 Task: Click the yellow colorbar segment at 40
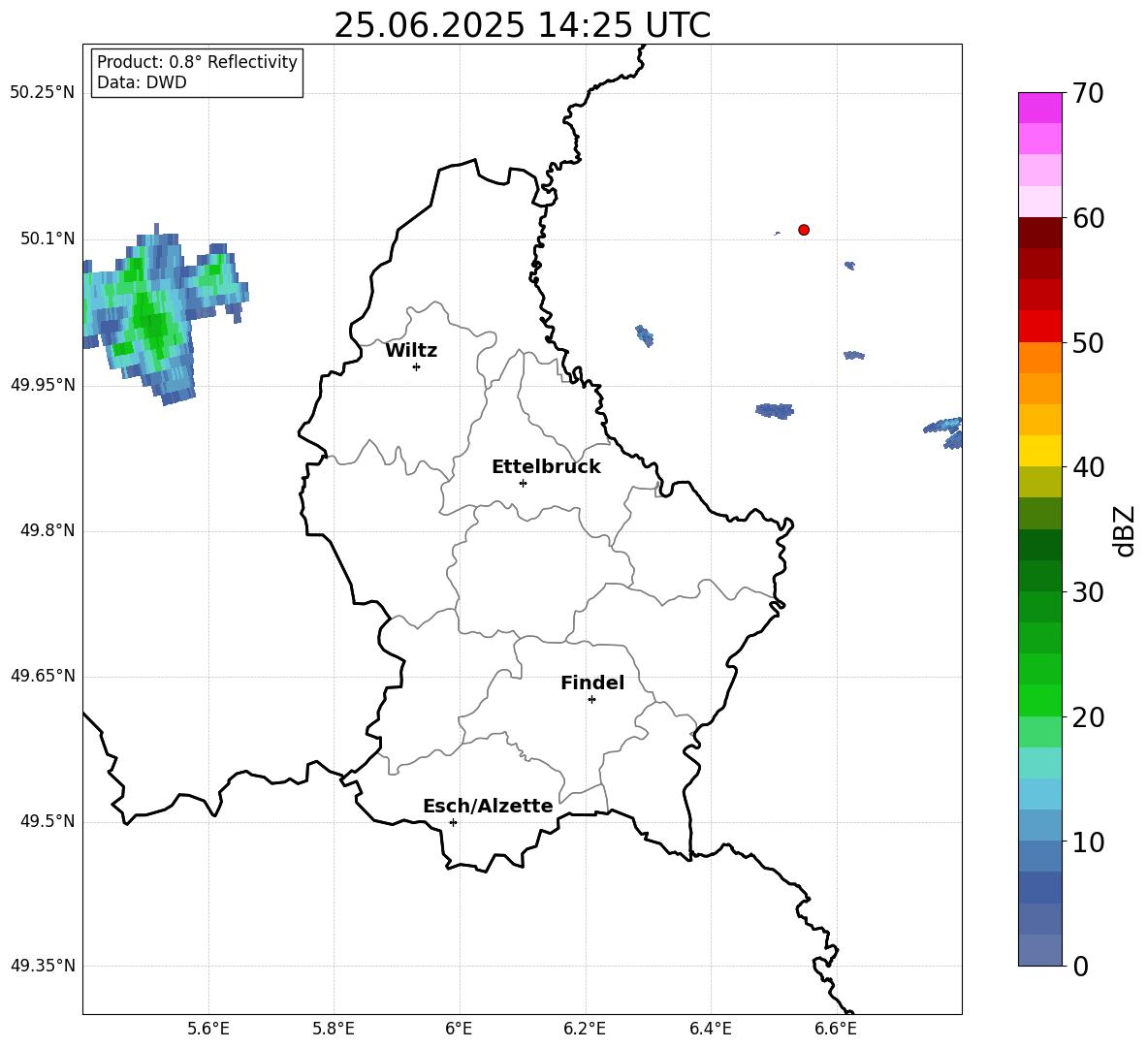tap(1040, 451)
